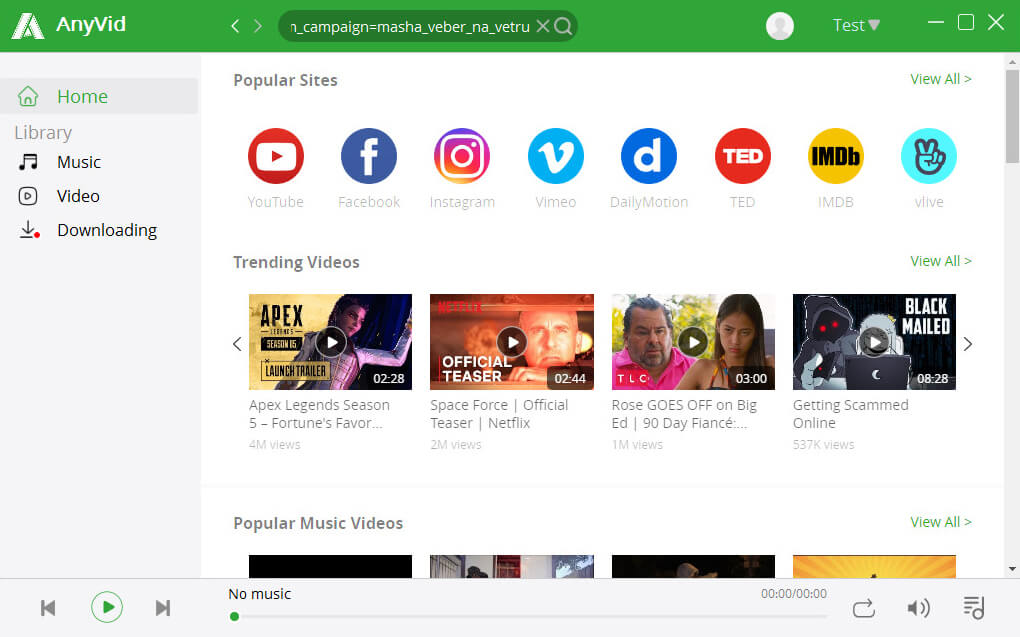This screenshot has height=637, width=1020.
Task: Show next Trending Videos with right arrow
Action: pyautogui.click(x=967, y=343)
